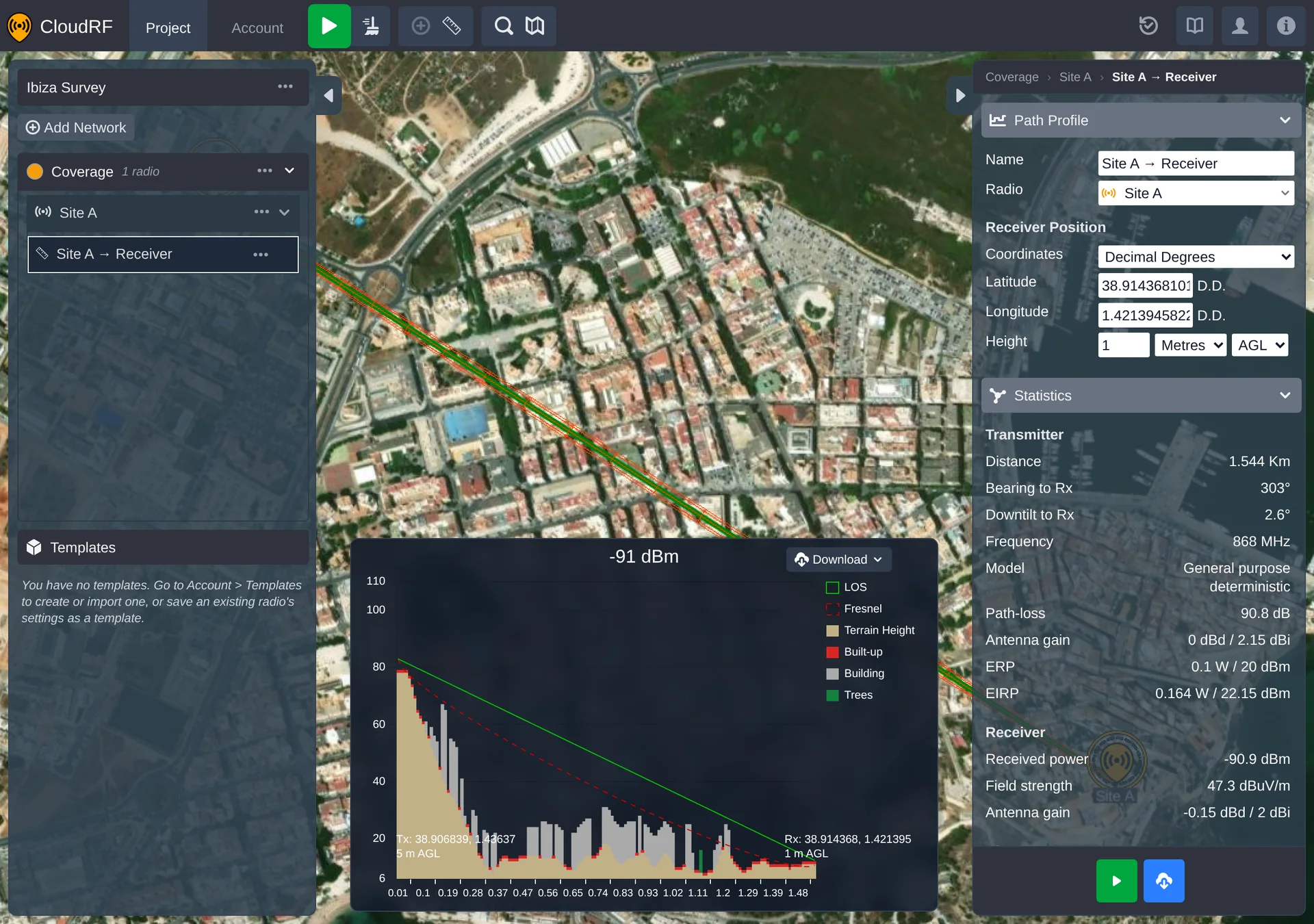The width and height of the screenshot is (1314, 924).
Task: Open Ibiza Survey project options menu
Action: [285, 87]
